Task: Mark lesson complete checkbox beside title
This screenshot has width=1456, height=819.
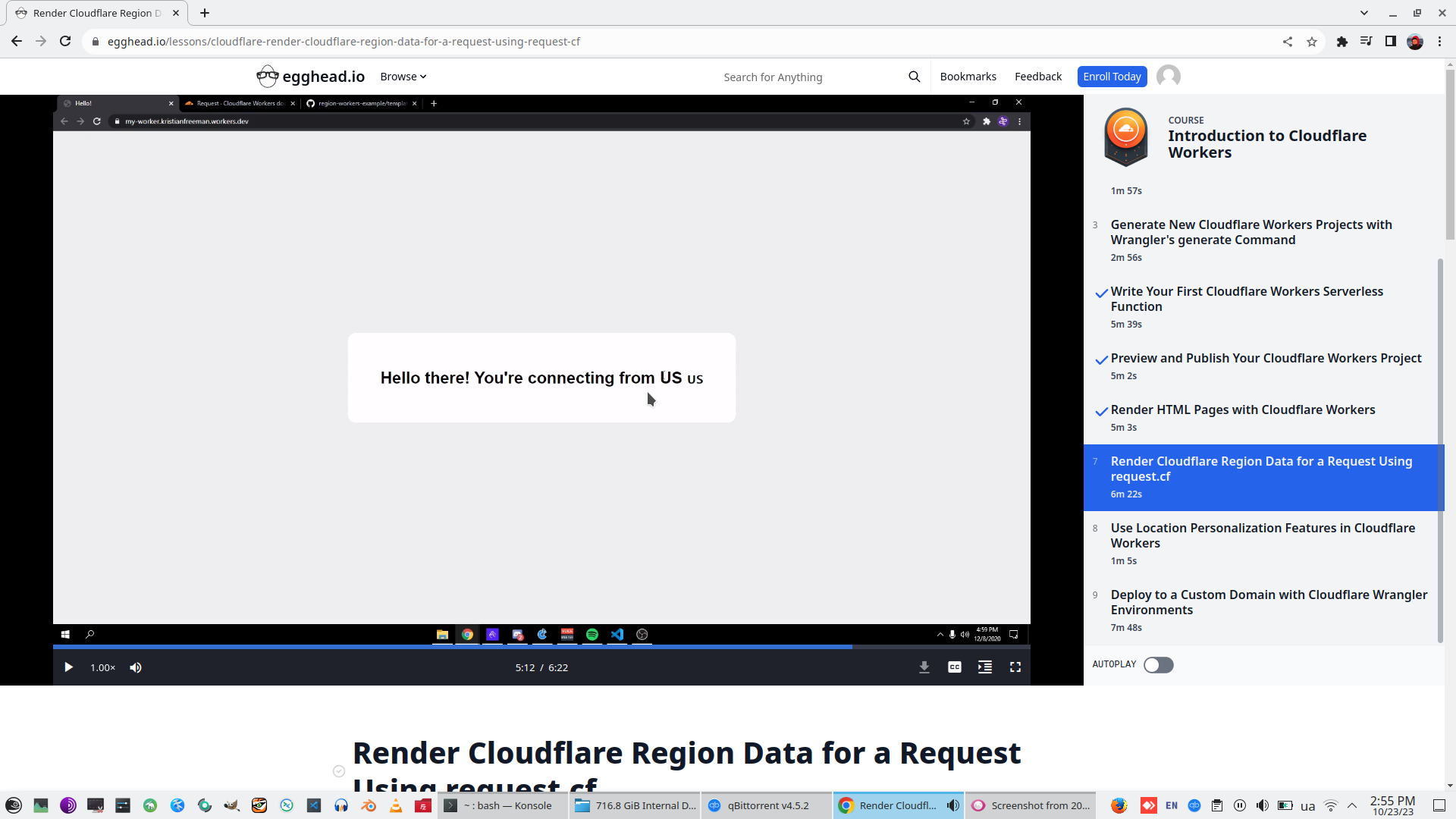Action: (x=339, y=771)
